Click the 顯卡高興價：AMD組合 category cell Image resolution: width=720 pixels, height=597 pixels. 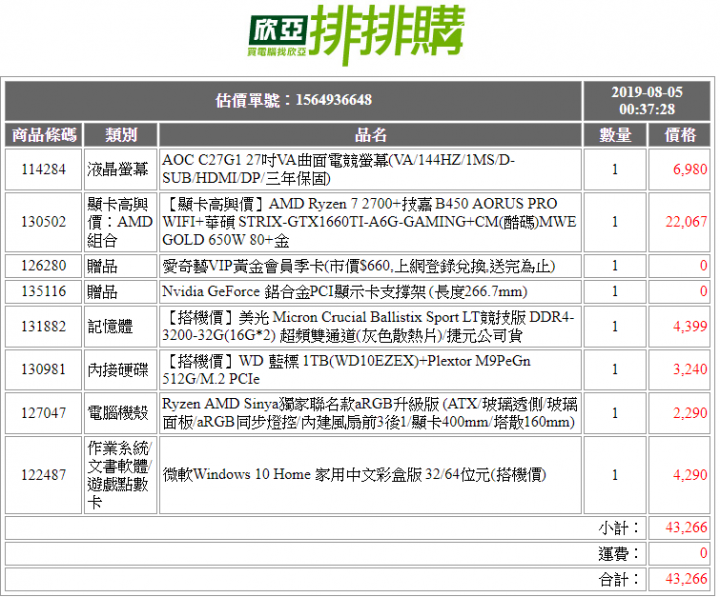click(x=120, y=222)
